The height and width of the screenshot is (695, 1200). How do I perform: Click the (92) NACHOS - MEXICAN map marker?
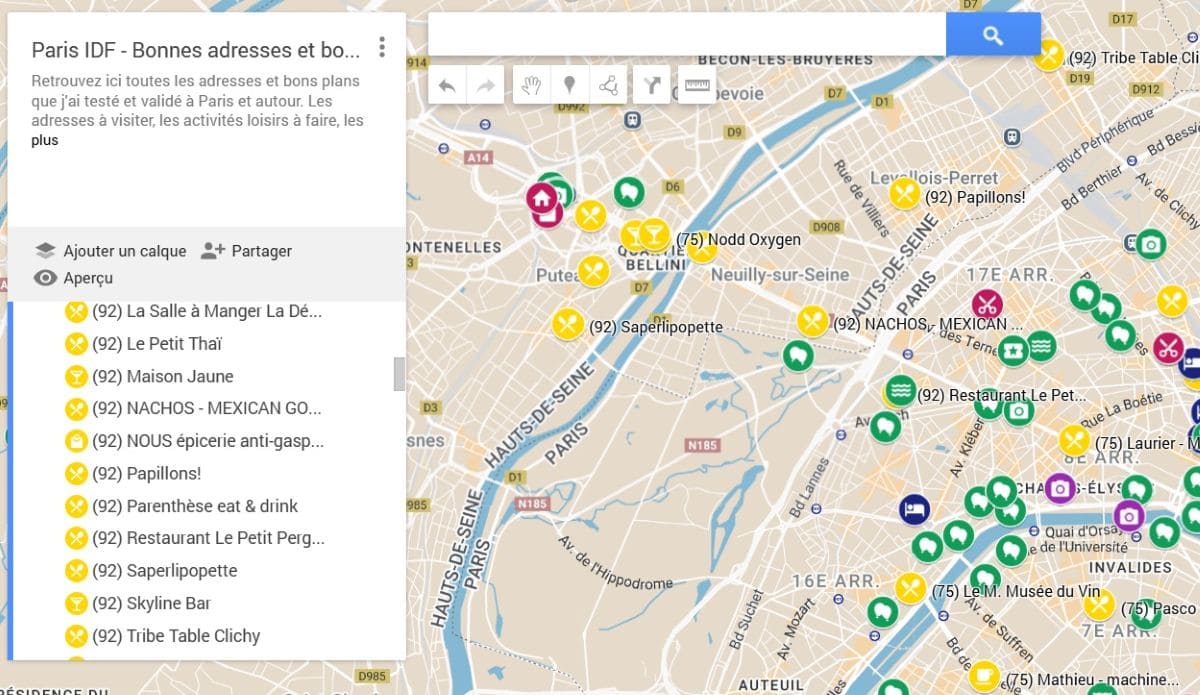click(813, 321)
